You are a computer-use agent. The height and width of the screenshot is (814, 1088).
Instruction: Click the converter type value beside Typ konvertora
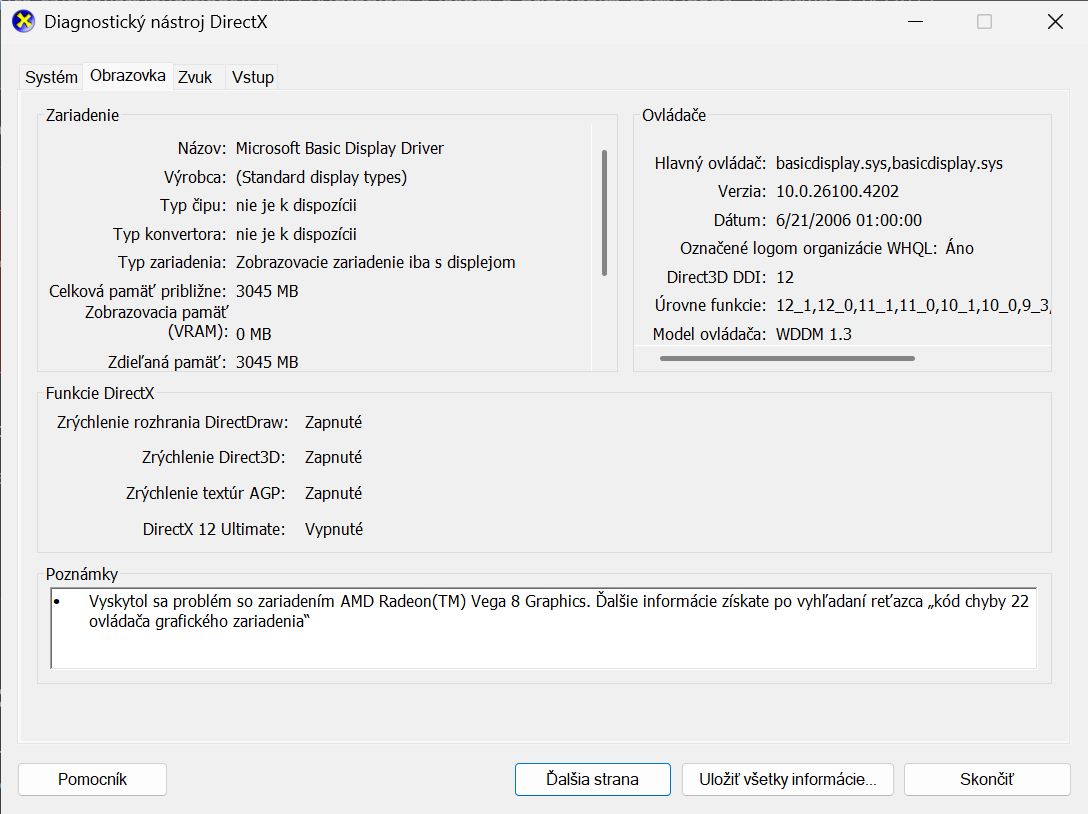coord(296,235)
